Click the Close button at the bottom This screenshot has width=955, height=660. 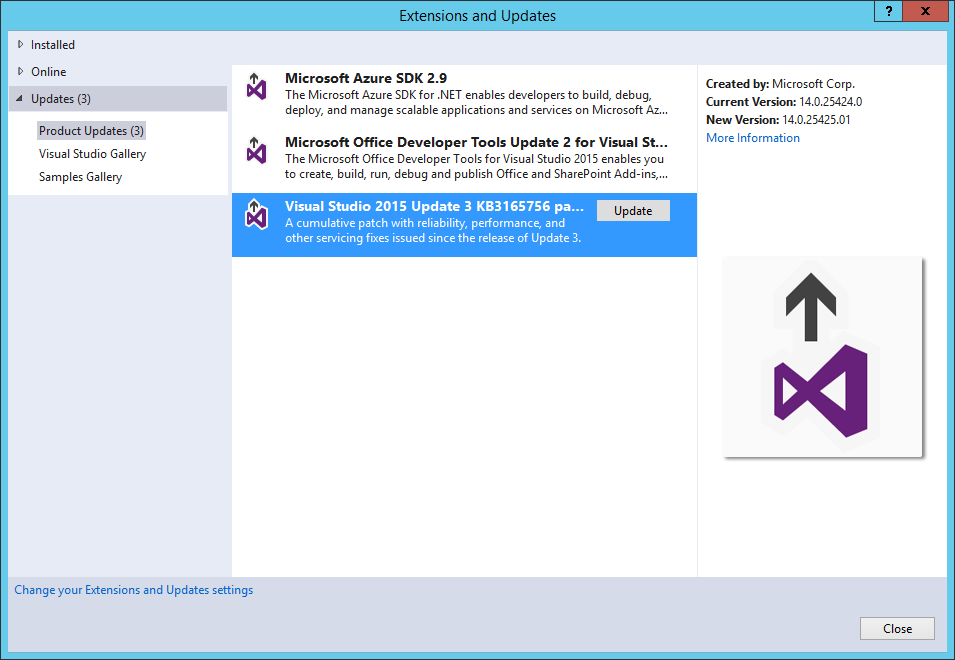click(x=897, y=628)
